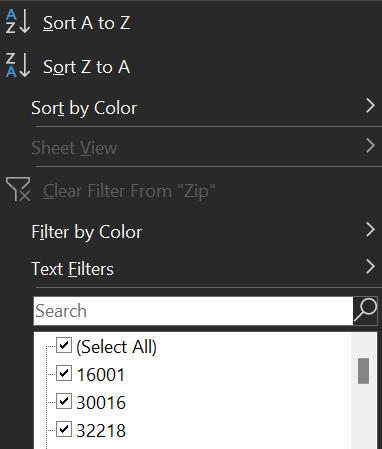Expand the Text Filters submenu arrow

pos(370,267)
